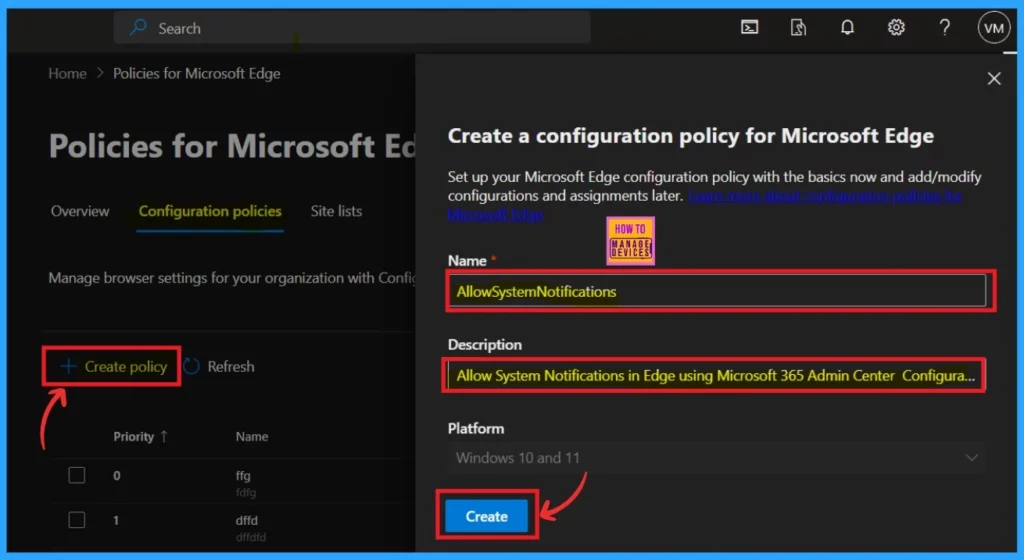The height and width of the screenshot is (560, 1024).
Task: Open the ffg policy
Action: (x=243, y=476)
